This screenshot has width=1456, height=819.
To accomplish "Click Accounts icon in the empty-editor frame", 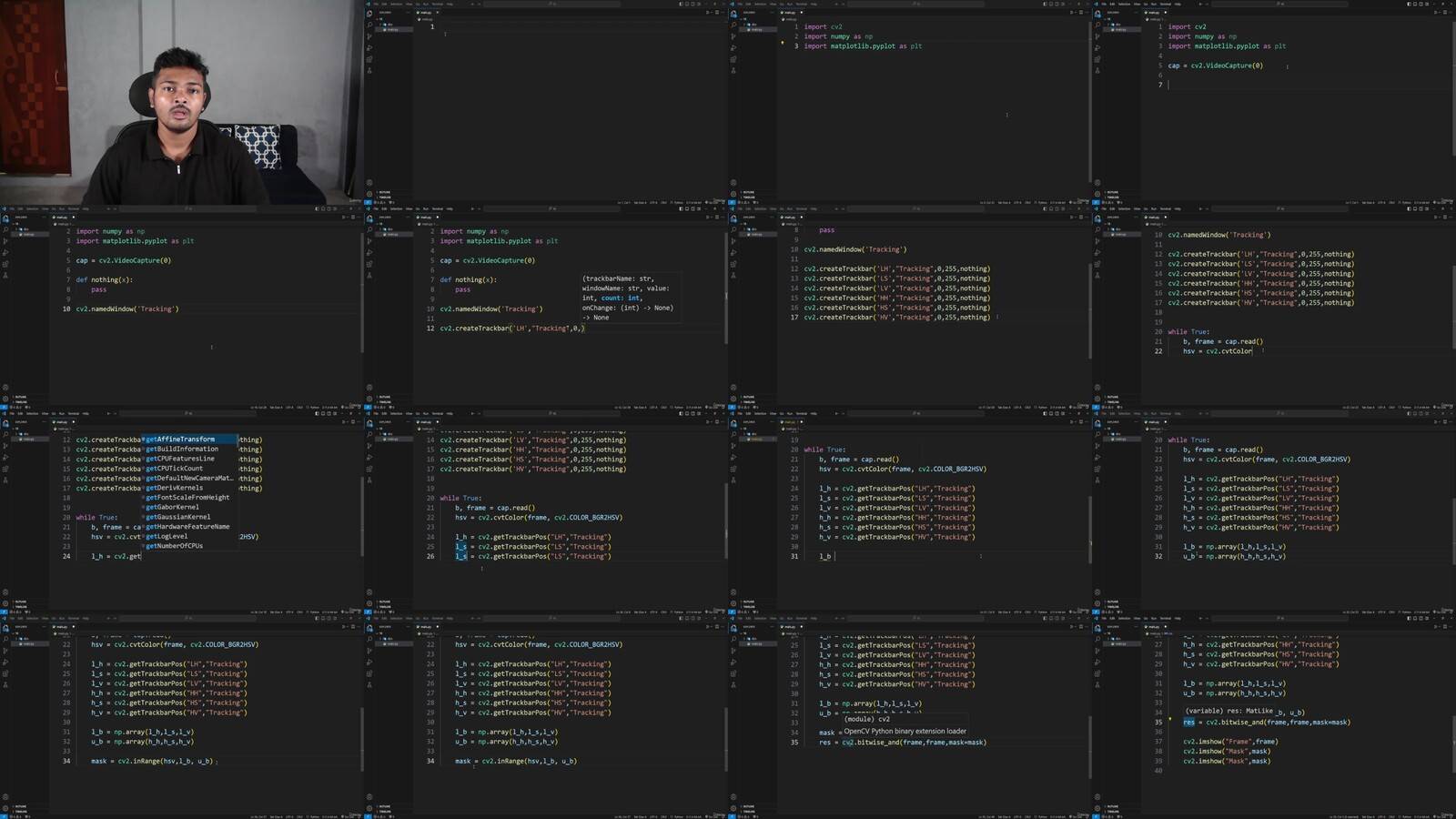I will click(369, 182).
